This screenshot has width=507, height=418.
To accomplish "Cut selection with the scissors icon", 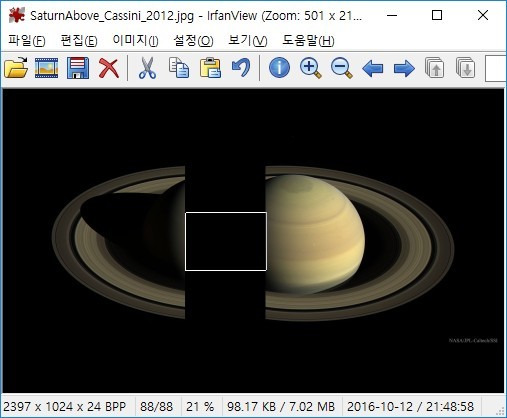I will [x=147, y=68].
